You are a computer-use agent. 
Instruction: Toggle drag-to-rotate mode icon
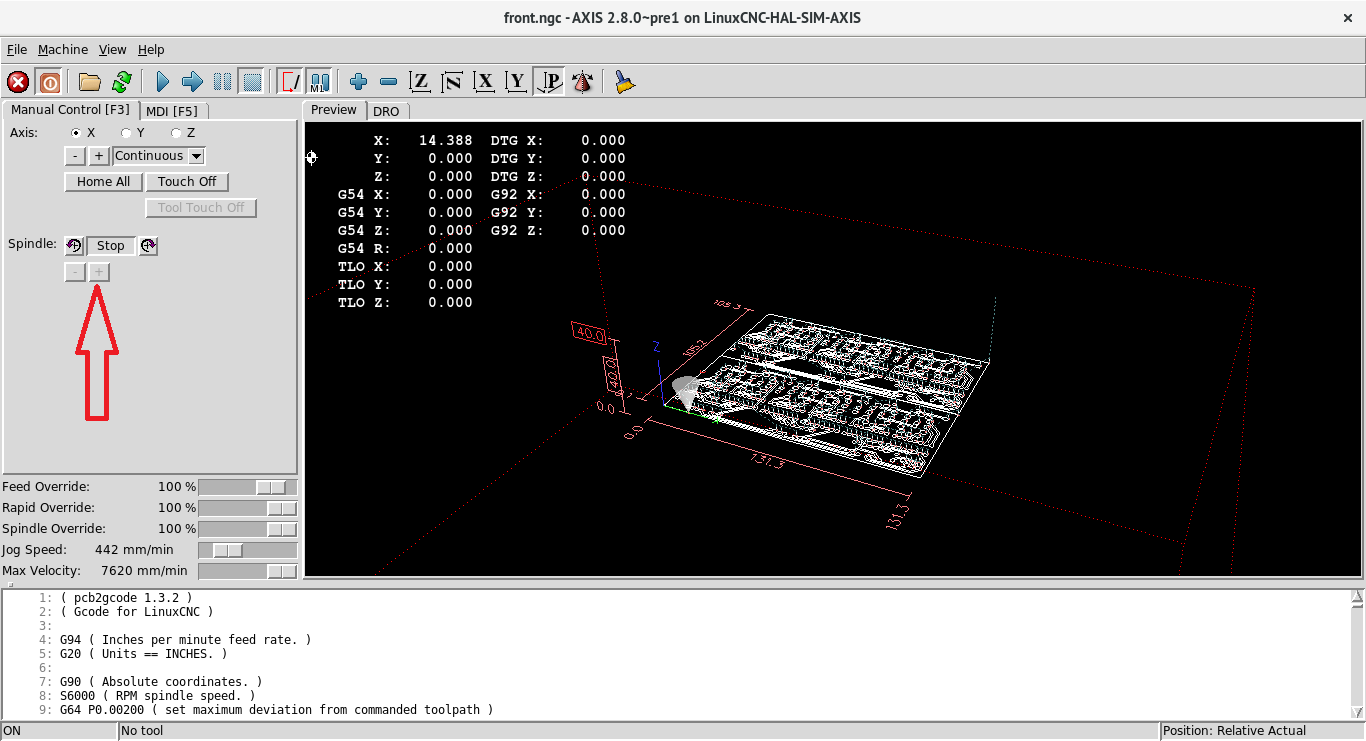[x=583, y=82]
